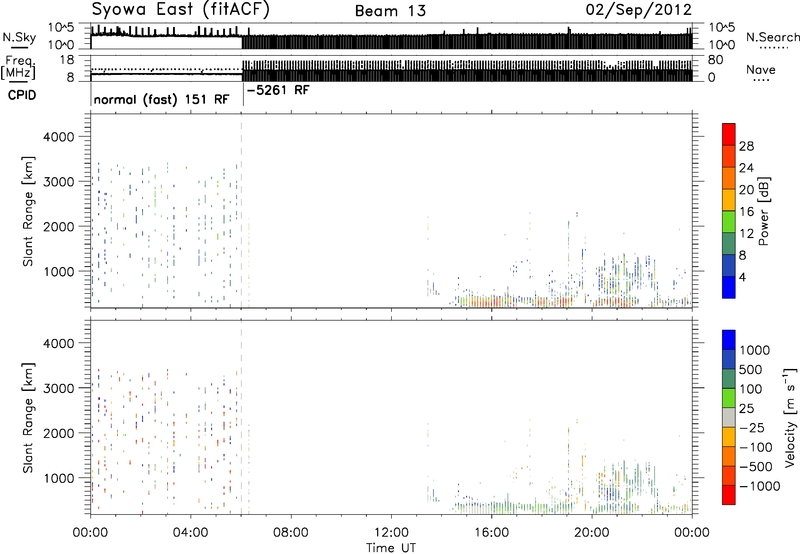Click the "16" label on power colorbar
Viewport: 800px width, 554px height.
pyautogui.click(x=746, y=212)
